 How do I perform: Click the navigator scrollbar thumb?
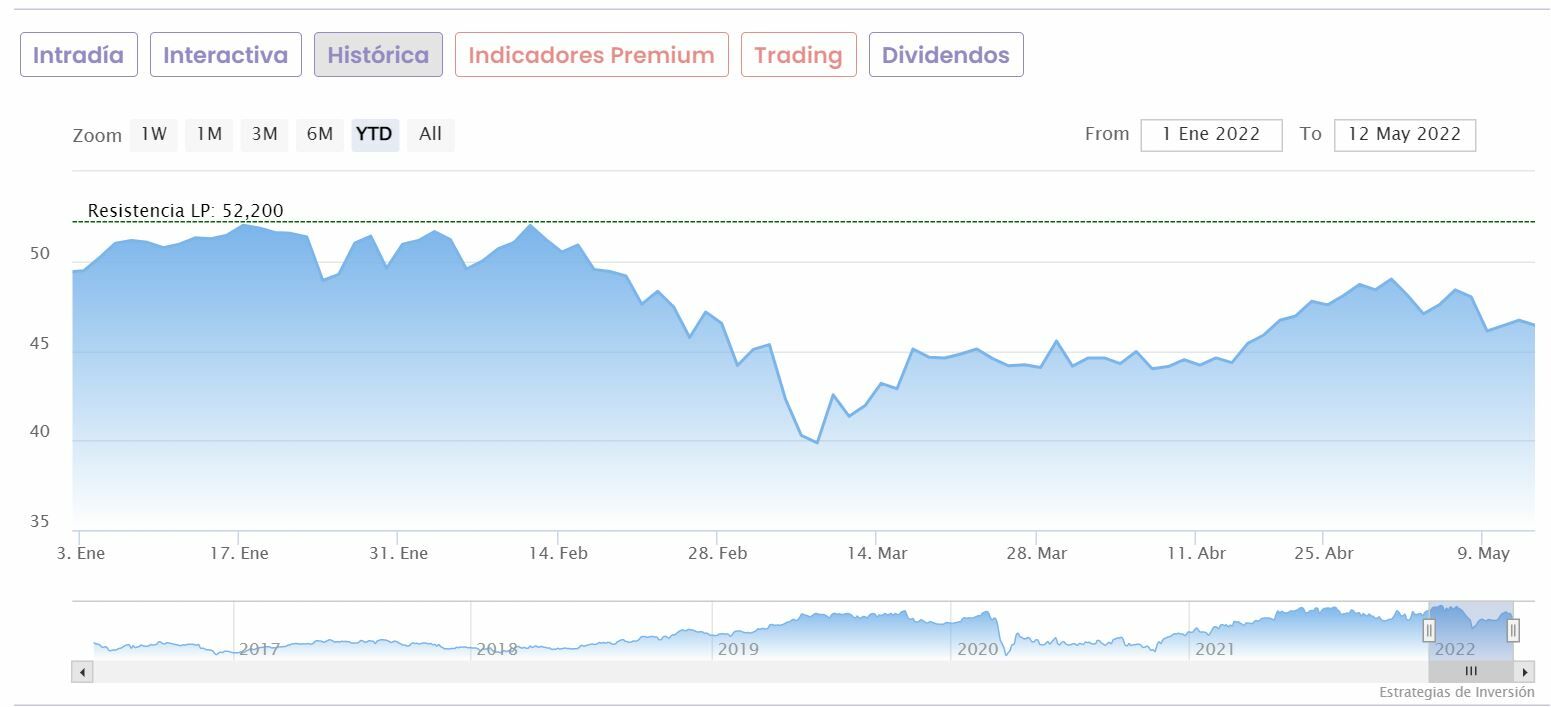tap(1470, 672)
